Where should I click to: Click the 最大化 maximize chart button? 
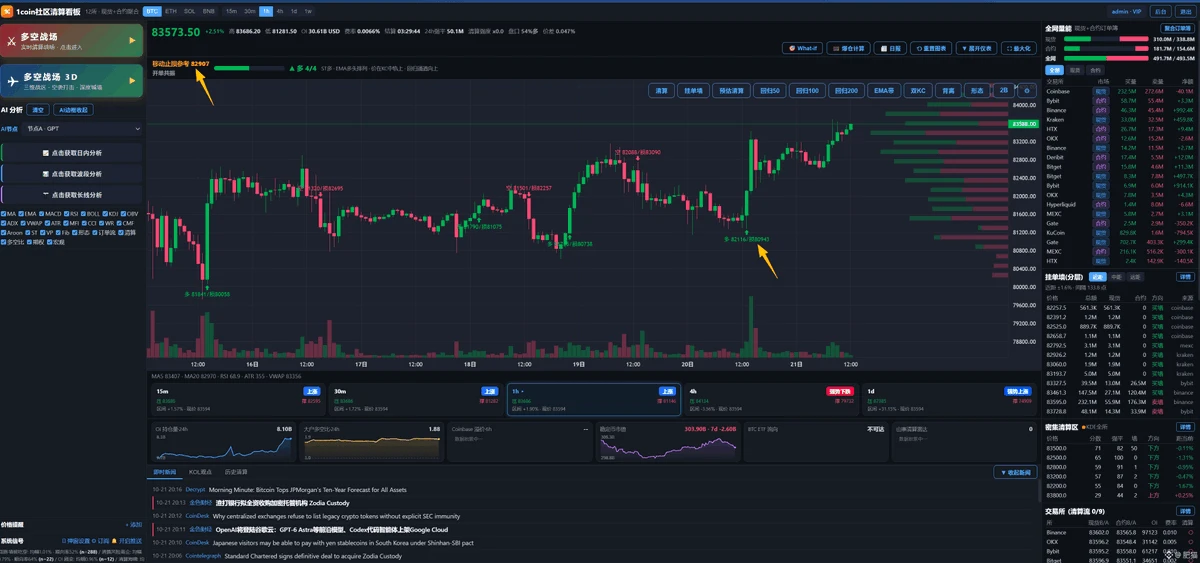(x=1018, y=48)
